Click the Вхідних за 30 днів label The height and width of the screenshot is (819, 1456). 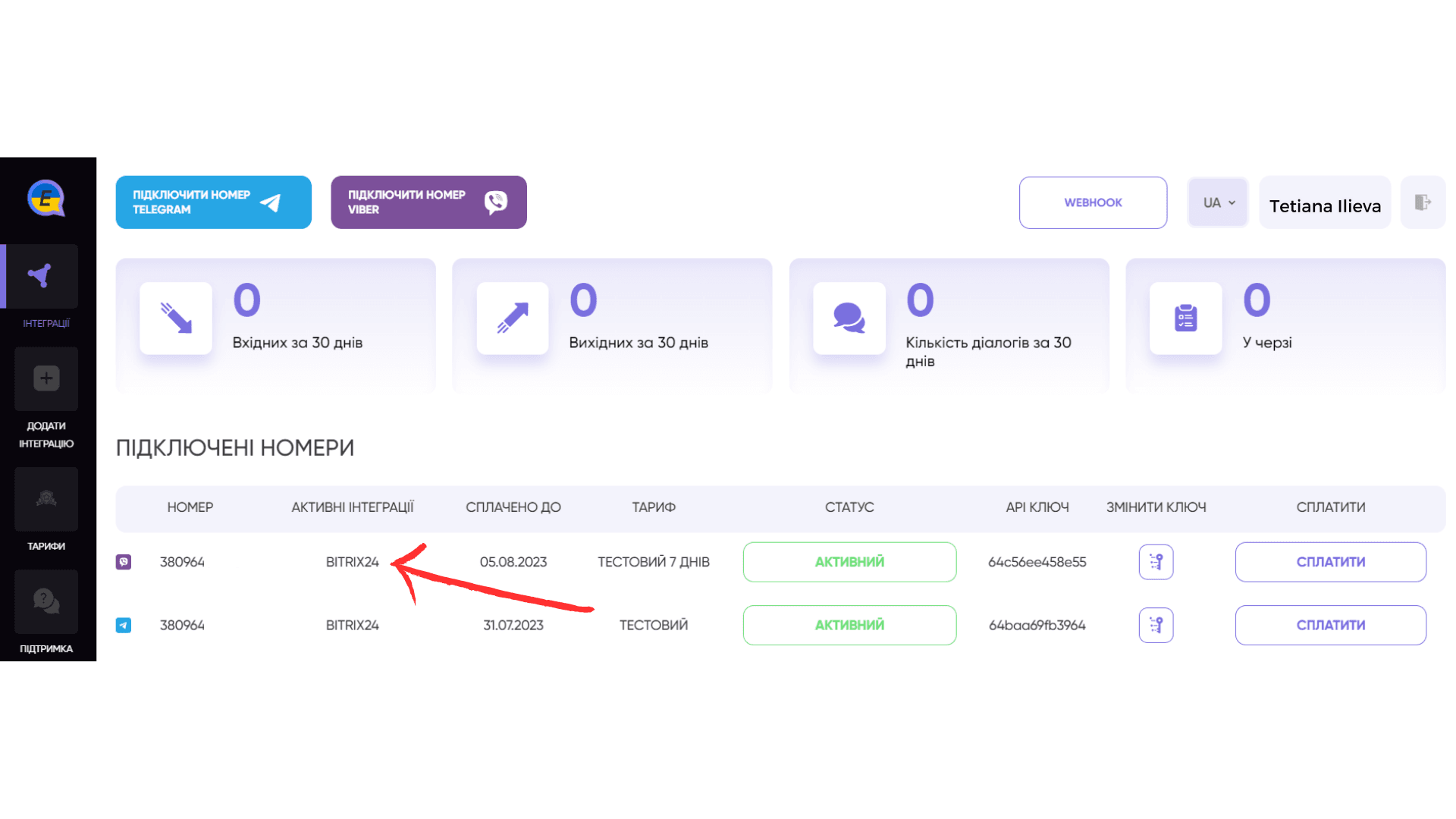[297, 343]
